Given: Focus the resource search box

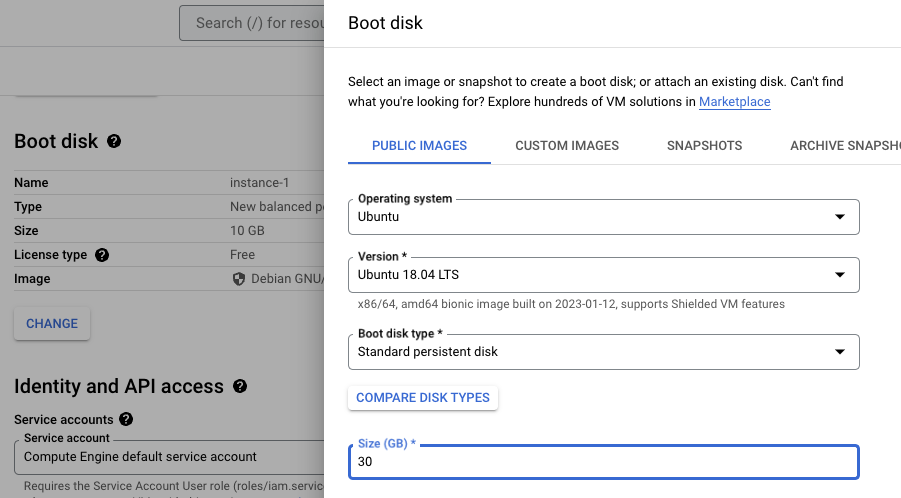Looking at the screenshot, I should (251, 23).
